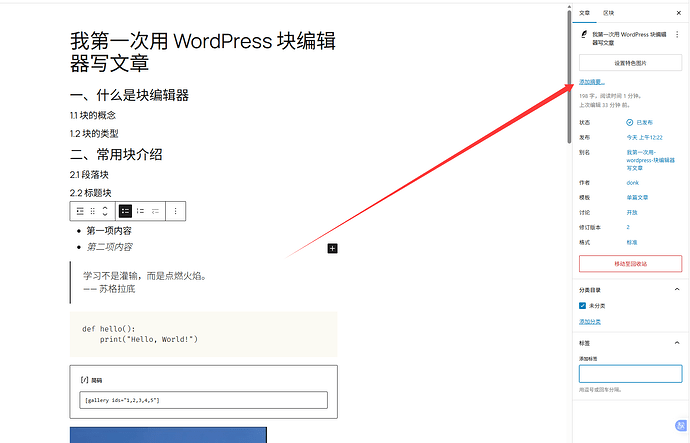Click the word count text 198 字

[x=586, y=95]
